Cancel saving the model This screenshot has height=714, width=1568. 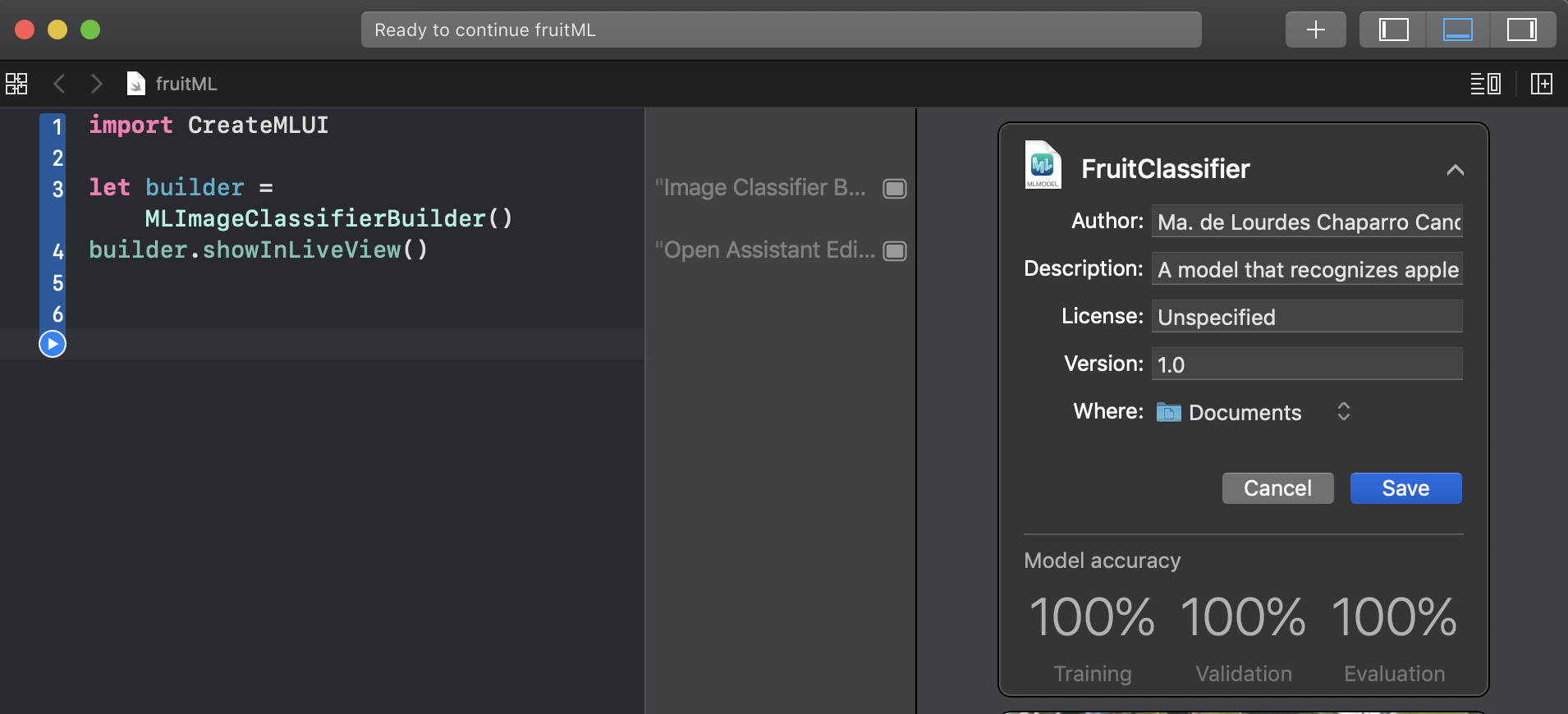pos(1277,488)
